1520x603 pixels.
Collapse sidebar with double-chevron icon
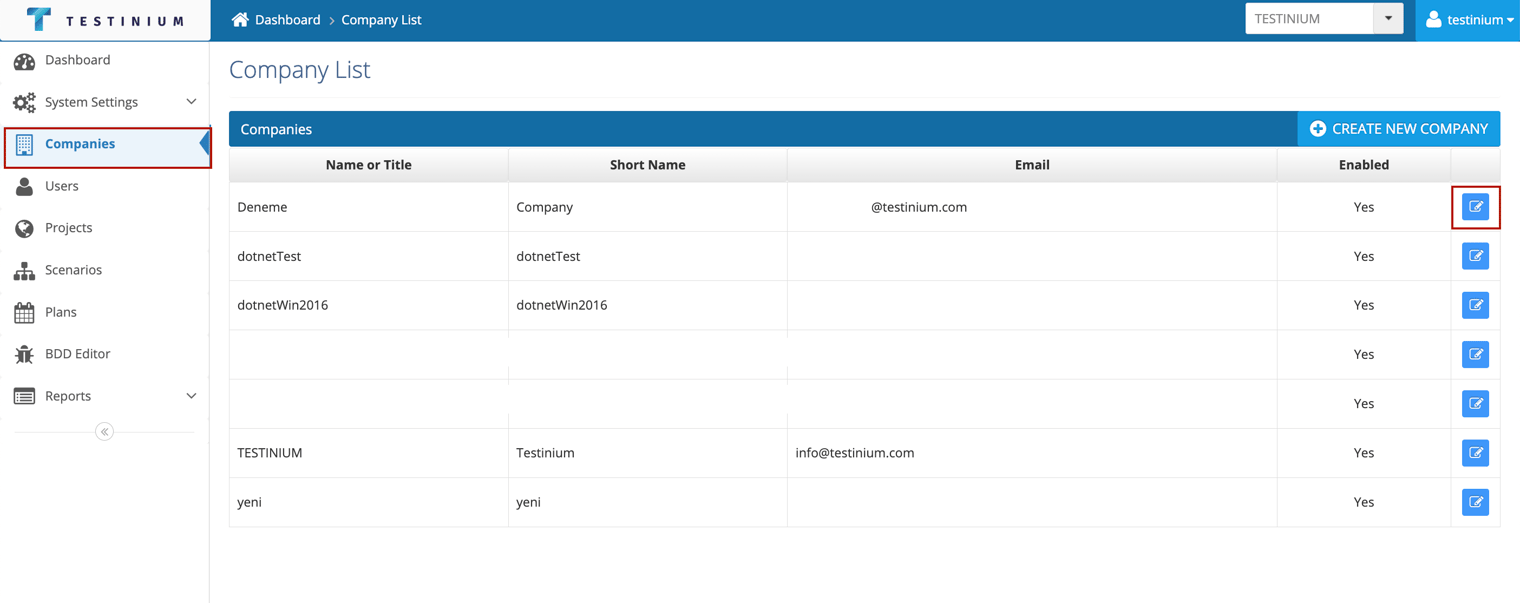click(104, 432)
